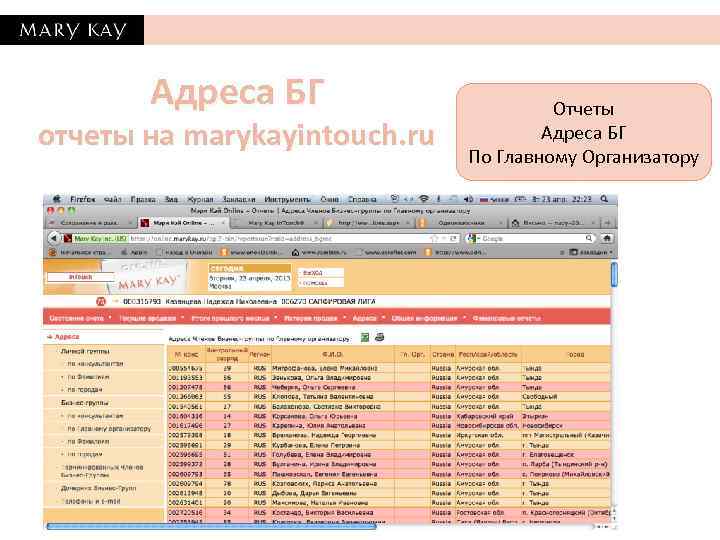The image size is (720, 540).
Task: Open Текущие продажи dropdown in red bar
Action: pyautogui.click(x=147, y=318)
